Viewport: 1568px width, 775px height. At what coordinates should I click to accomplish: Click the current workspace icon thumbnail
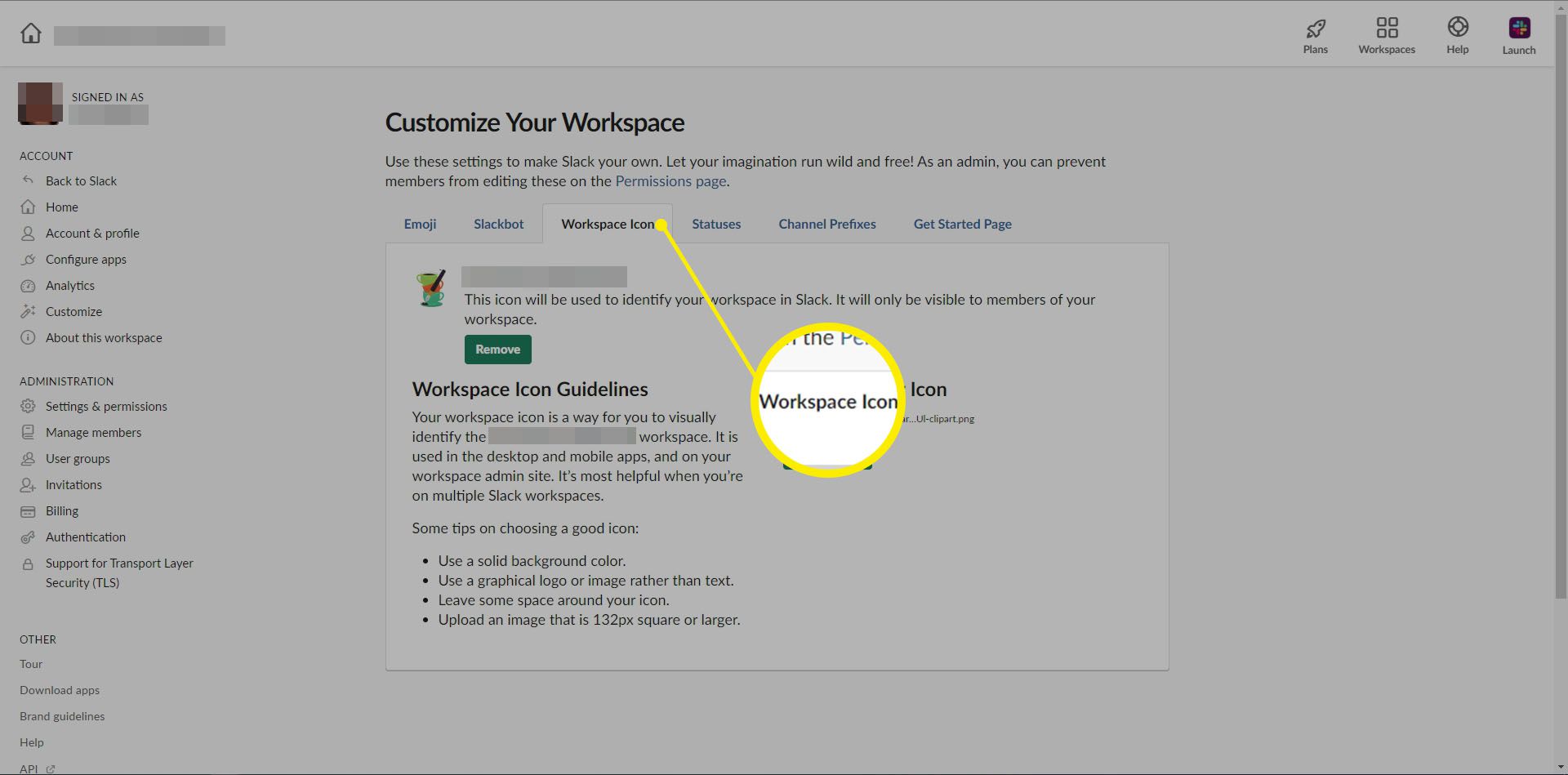[x=431, y=288]
